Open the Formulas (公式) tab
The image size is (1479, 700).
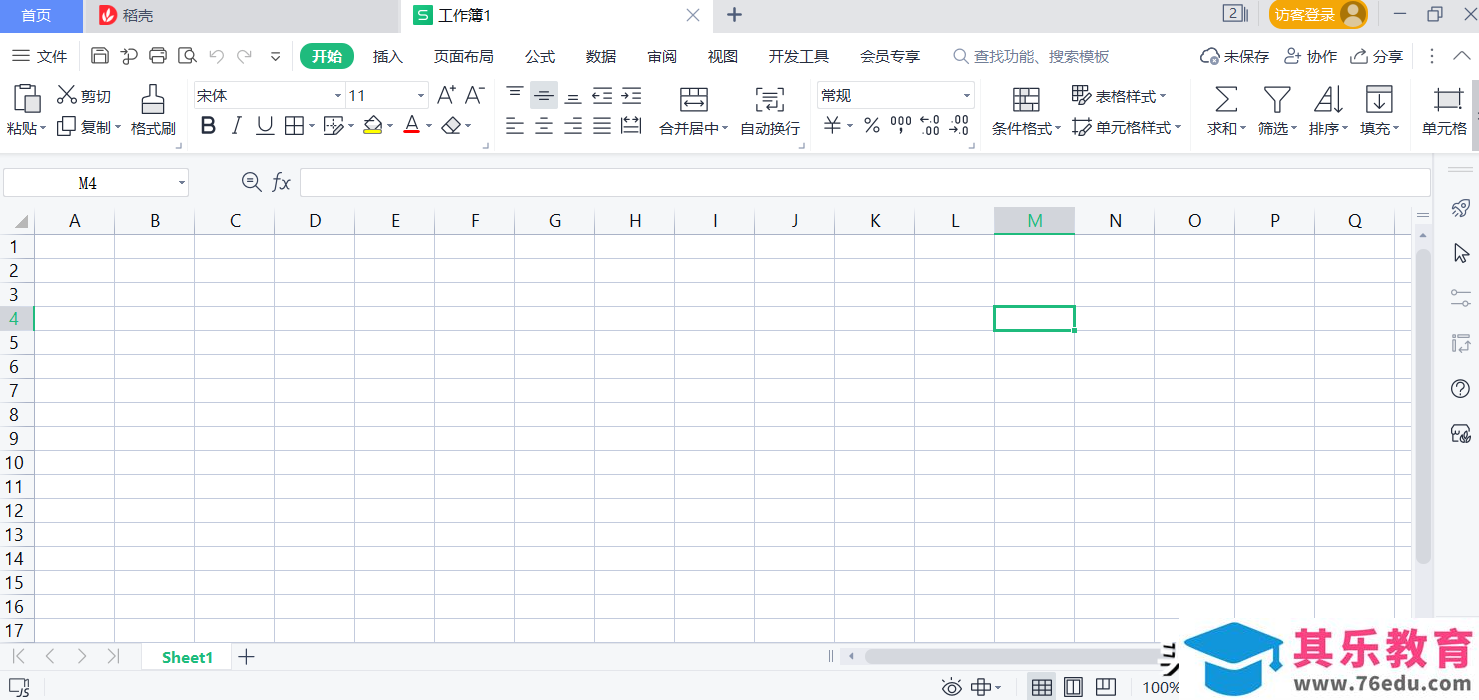(540, 56)
